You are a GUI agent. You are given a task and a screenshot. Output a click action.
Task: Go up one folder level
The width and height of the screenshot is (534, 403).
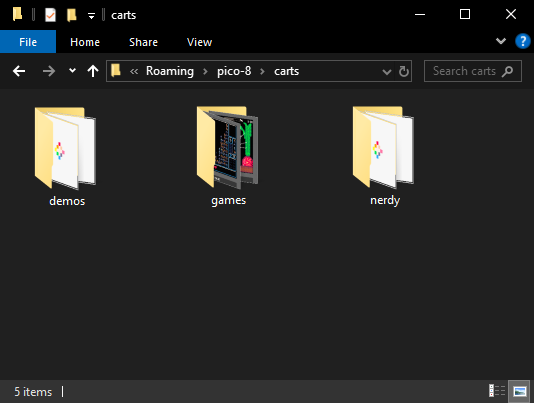point(93,71)
